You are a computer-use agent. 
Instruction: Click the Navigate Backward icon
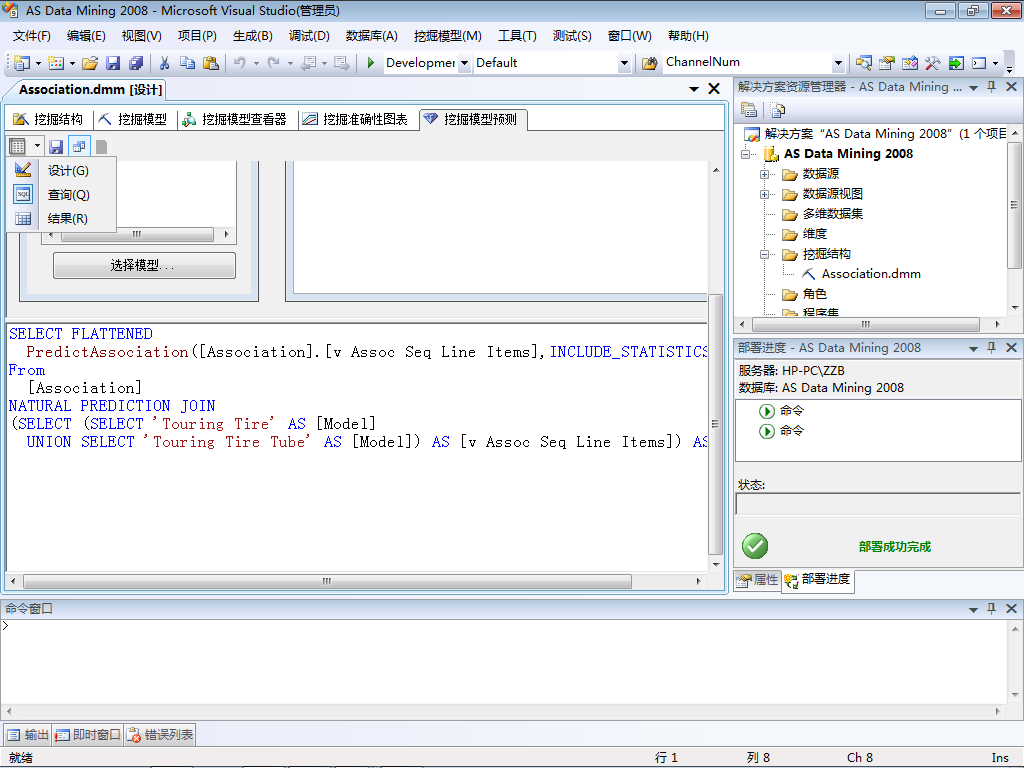[308, 63]
